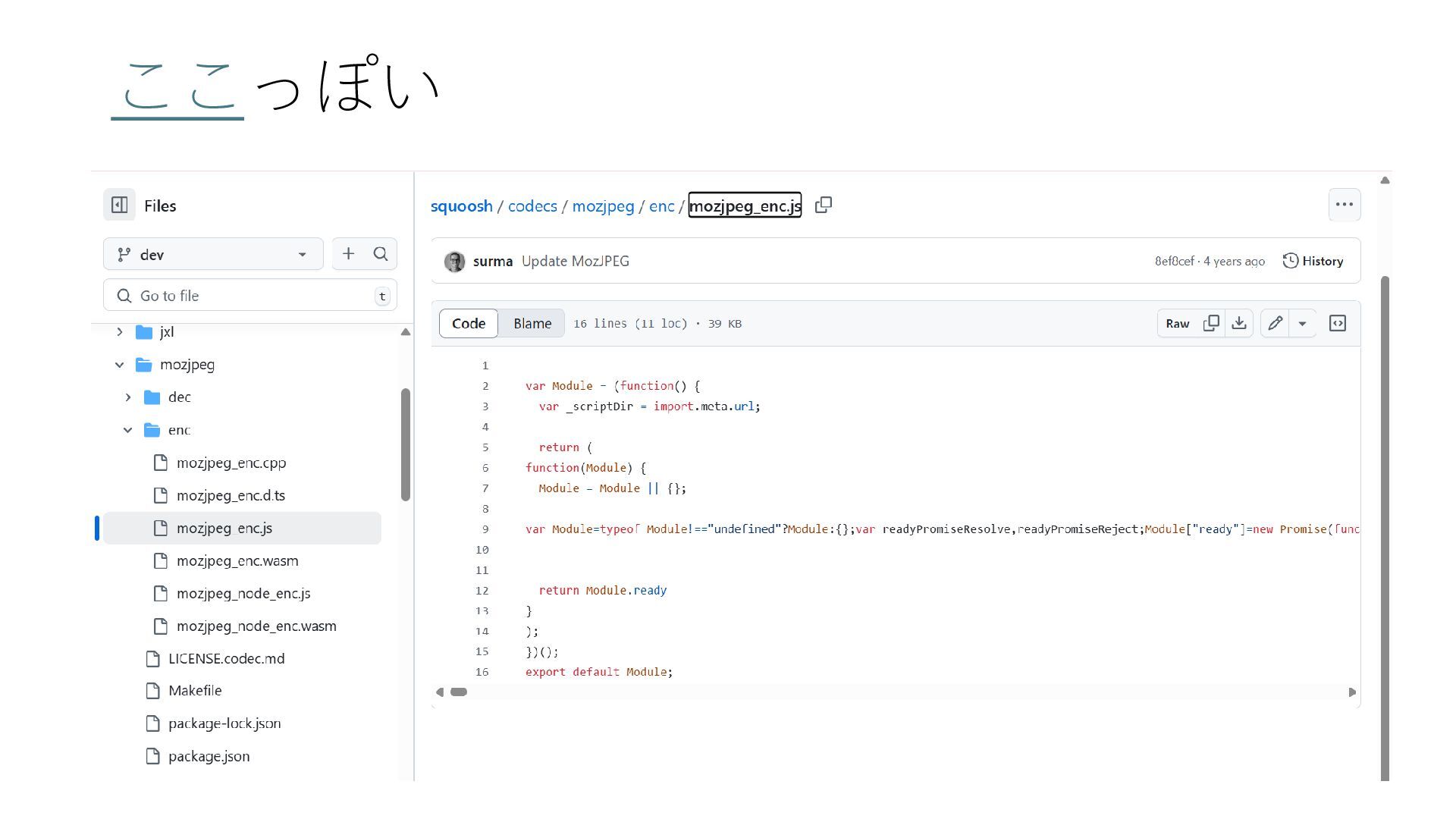Edit file with pencil icon

(1275, 323)
